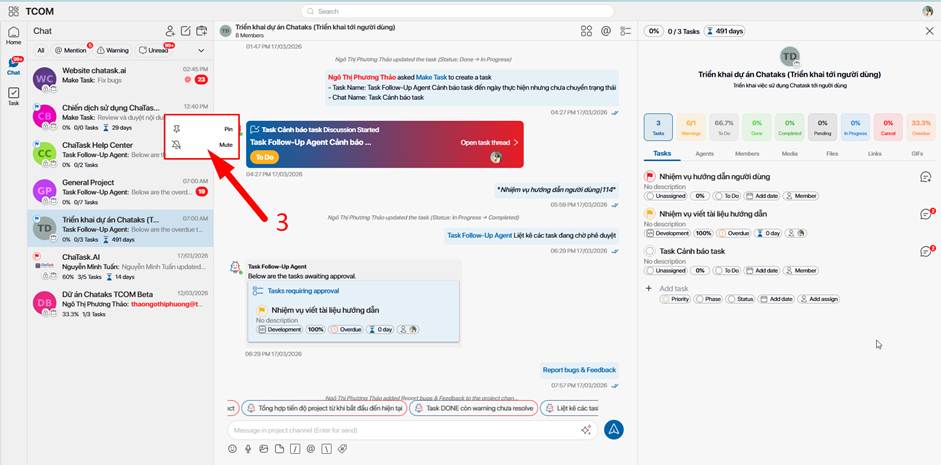The height and width of the screenshot is (465, 941).
Task: Open the Task section in the sidebar
Action: click(13, 97)
